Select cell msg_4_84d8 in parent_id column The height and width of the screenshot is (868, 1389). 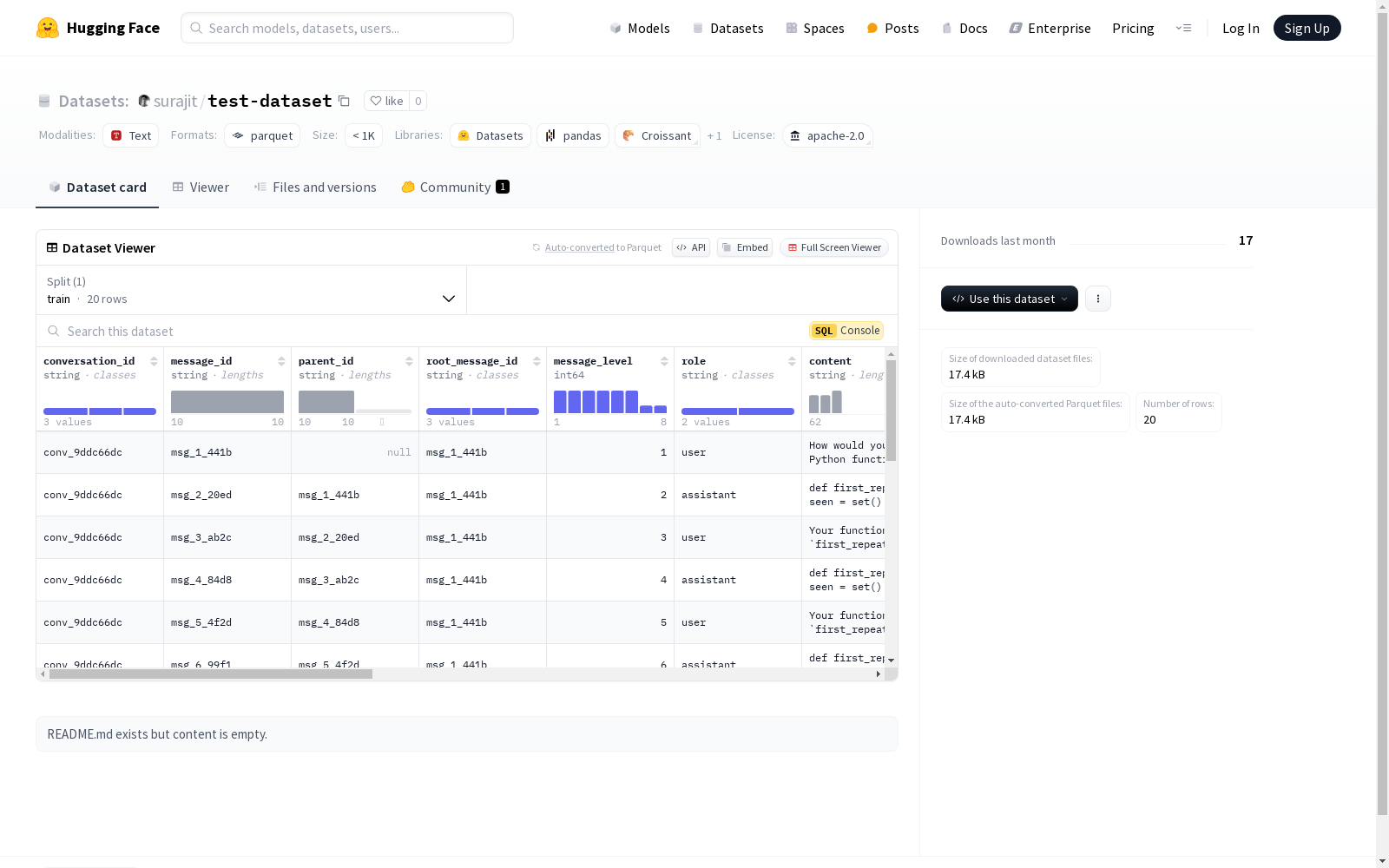click(355, 622)
